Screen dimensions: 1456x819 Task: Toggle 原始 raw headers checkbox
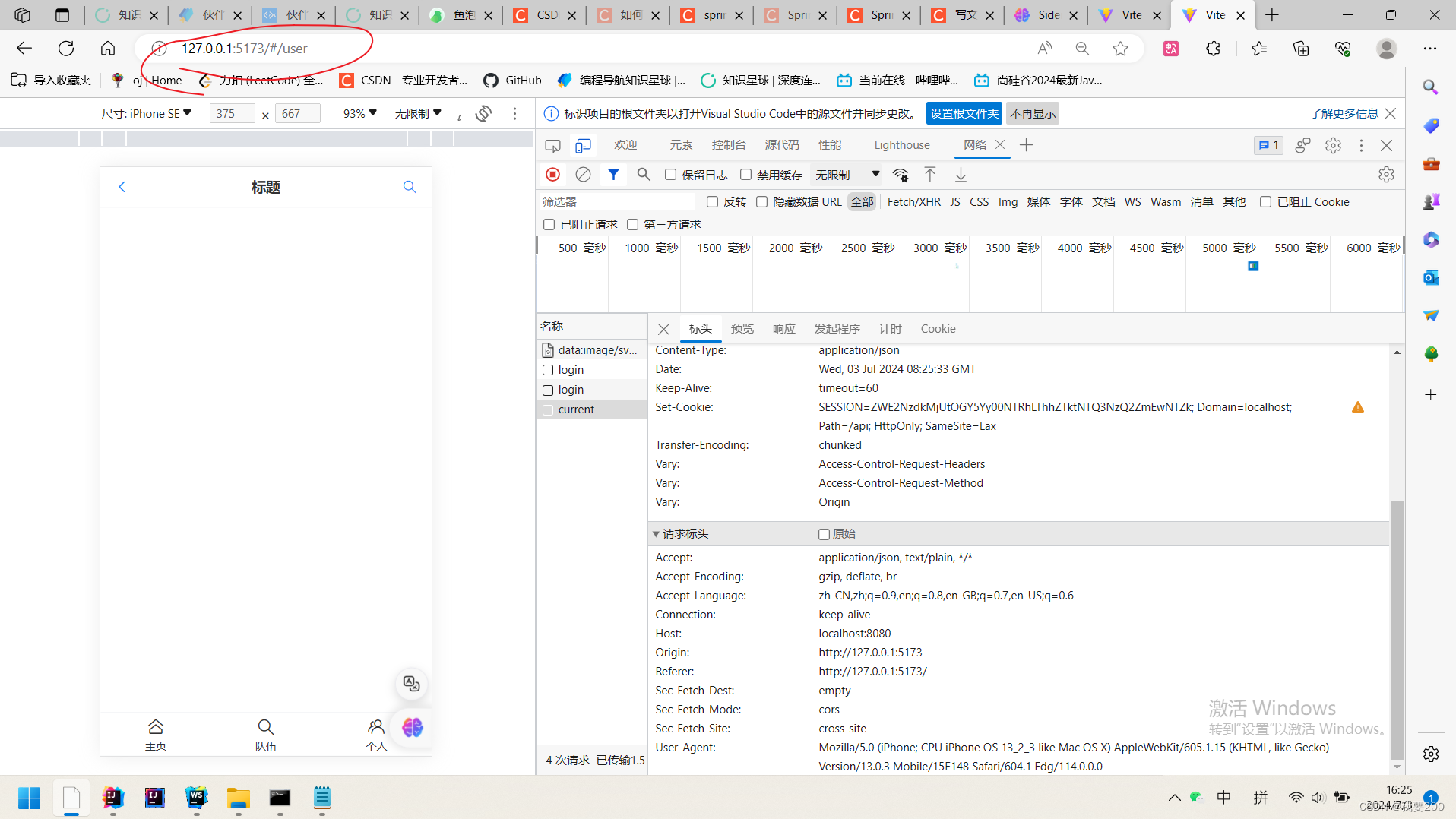pos(824,534)
